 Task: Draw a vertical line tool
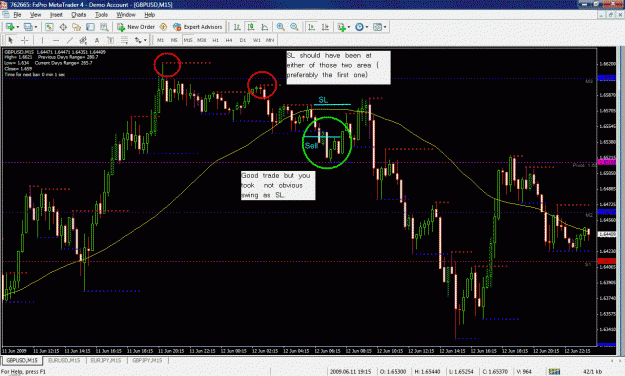pos(42,40)
